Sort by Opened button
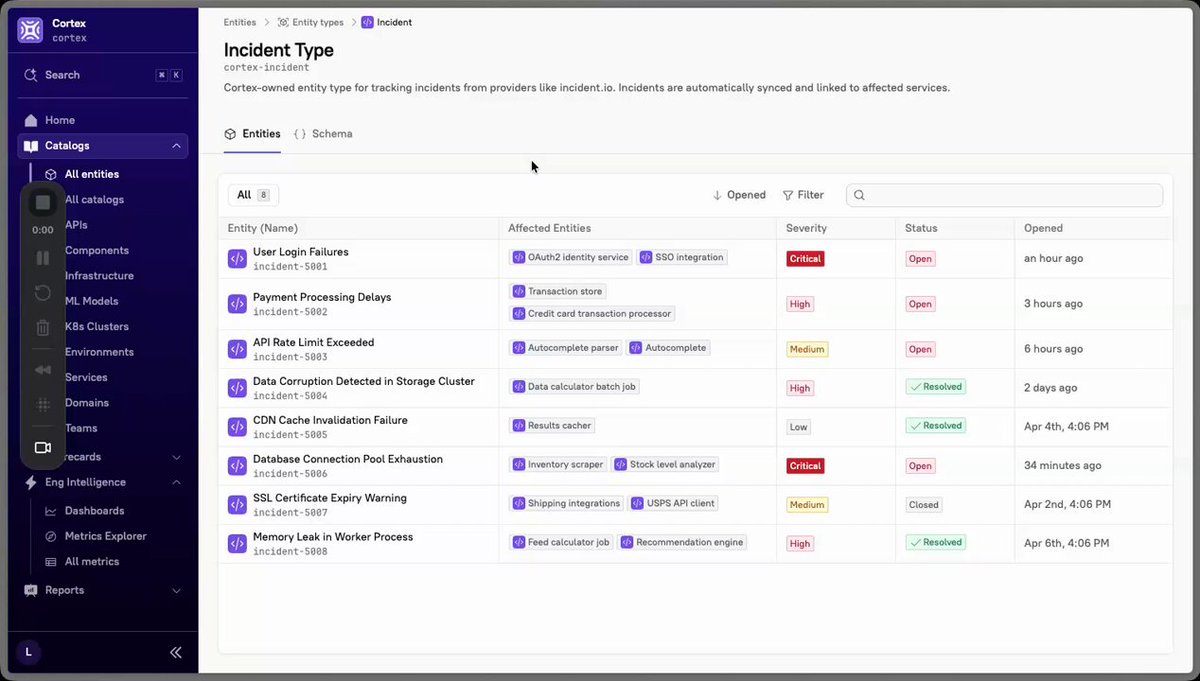The width and height of the screenshot is (1200, 681). (739, 195)
